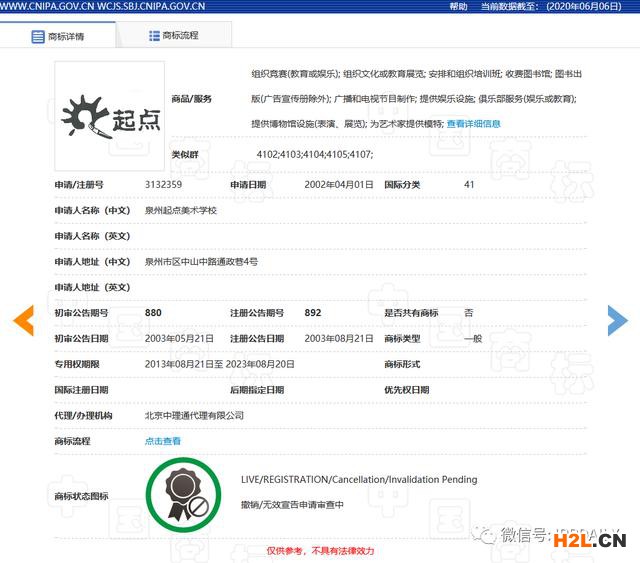Click the registration number 3132359
This screenshot has width=640, height=563.
pyautogui.click(x=163, y=185)
